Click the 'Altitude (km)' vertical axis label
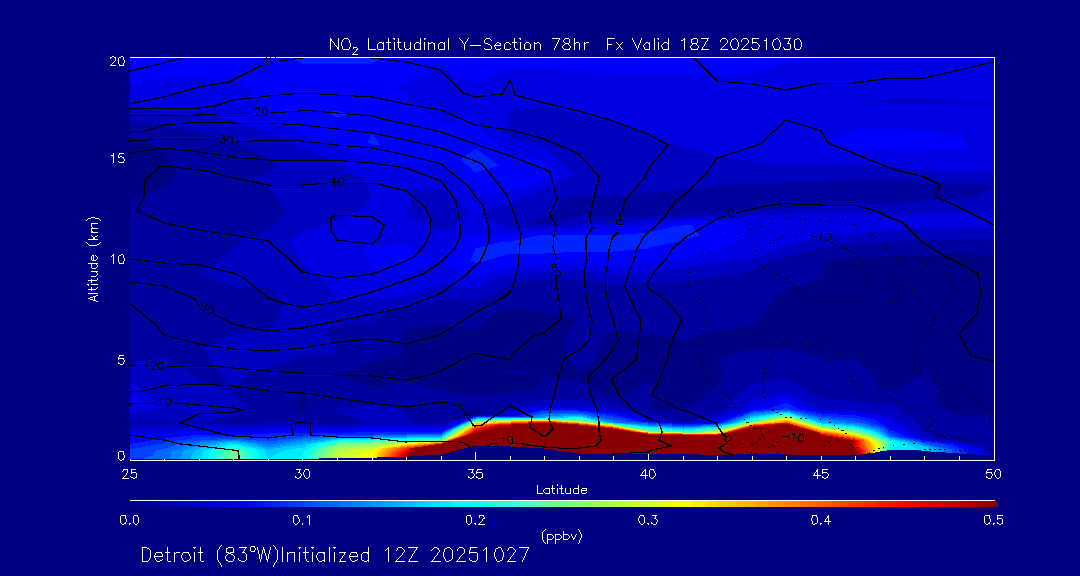1080x576 pixels. tap(92, 258)
